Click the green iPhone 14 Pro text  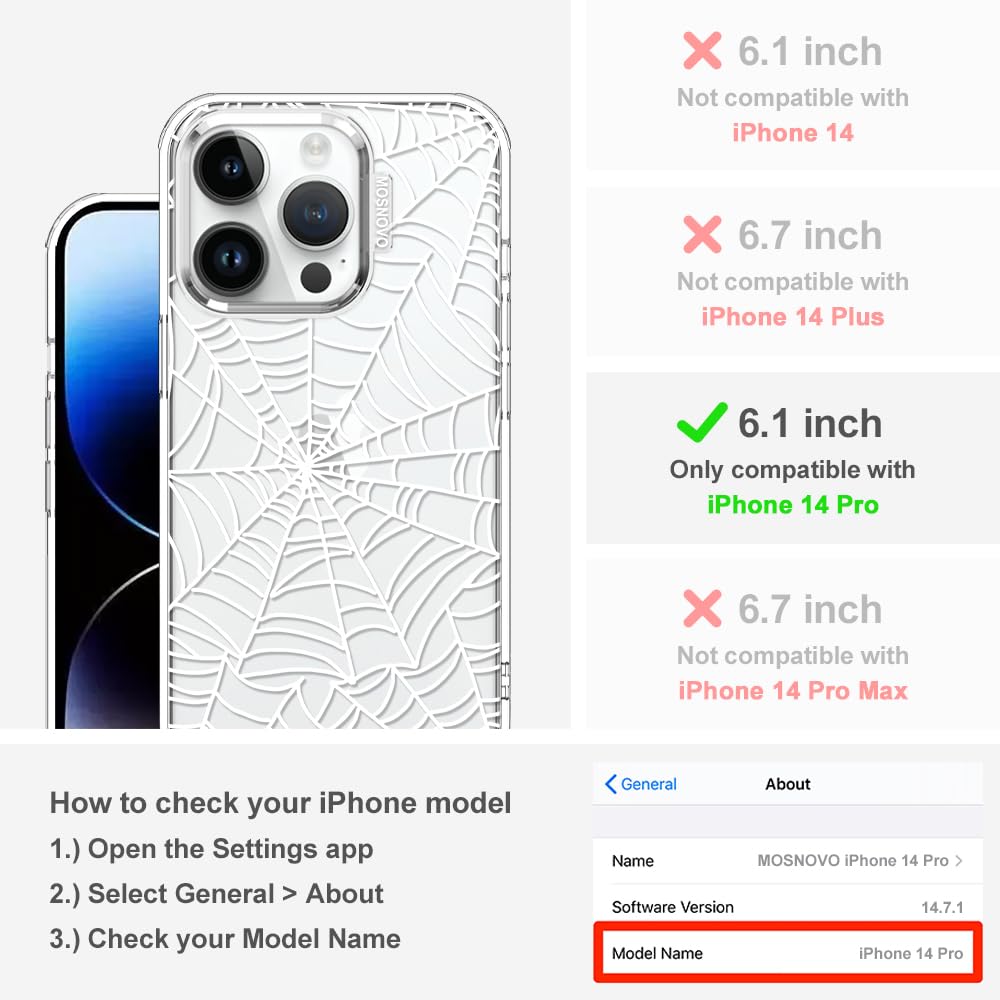pos(793,504)
